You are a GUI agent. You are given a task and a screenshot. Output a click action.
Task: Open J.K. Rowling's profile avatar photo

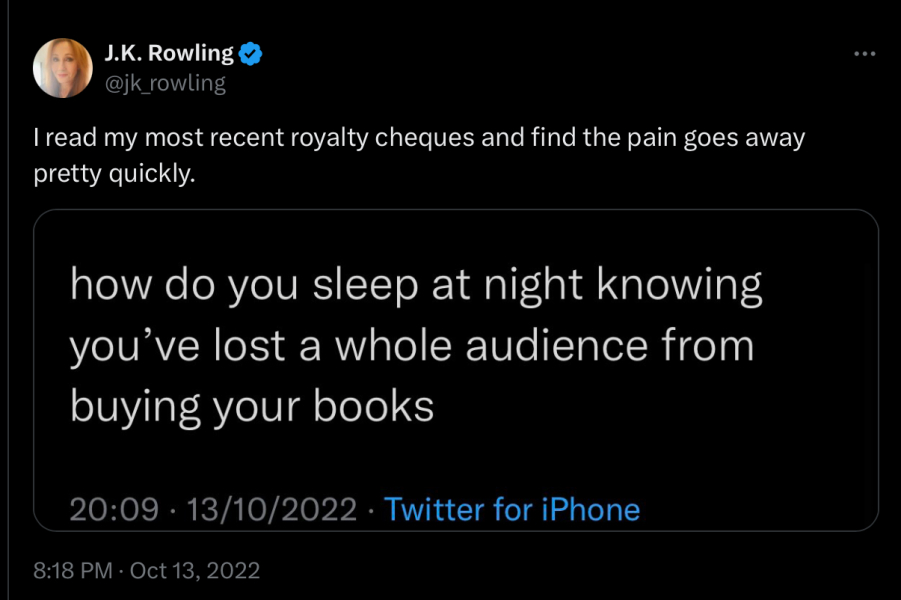pyautogui.click(x=63, y=68)
